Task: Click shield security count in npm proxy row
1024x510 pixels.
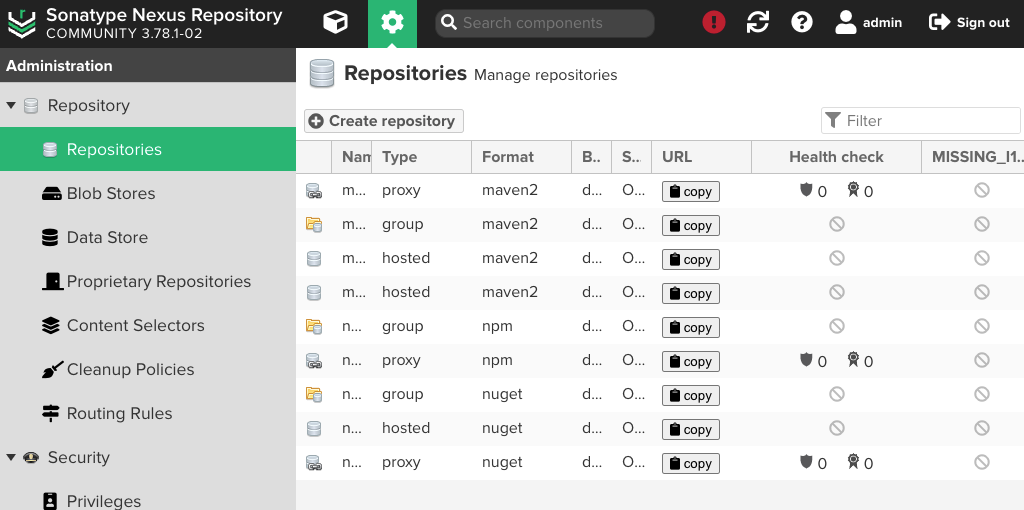Action: (x=813, y=360)
